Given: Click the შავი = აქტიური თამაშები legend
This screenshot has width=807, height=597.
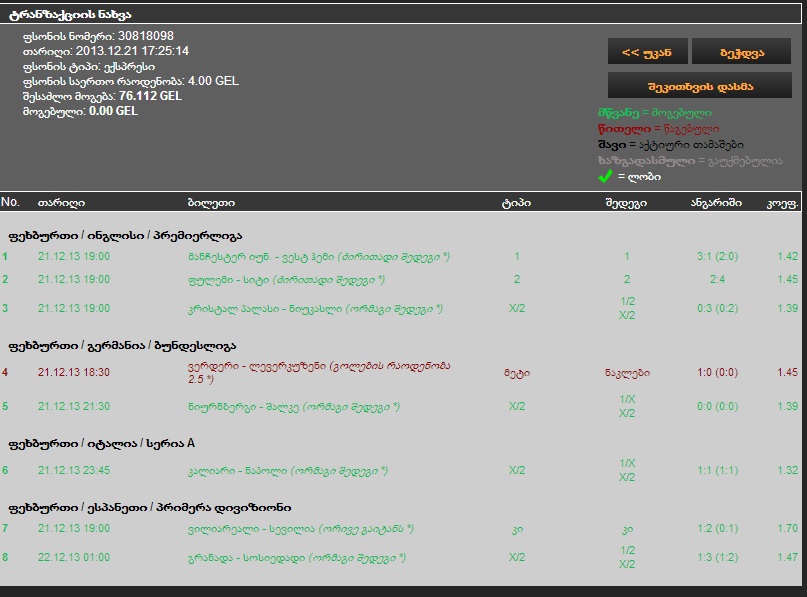Looking at the screenshot, I should (671, 145).
